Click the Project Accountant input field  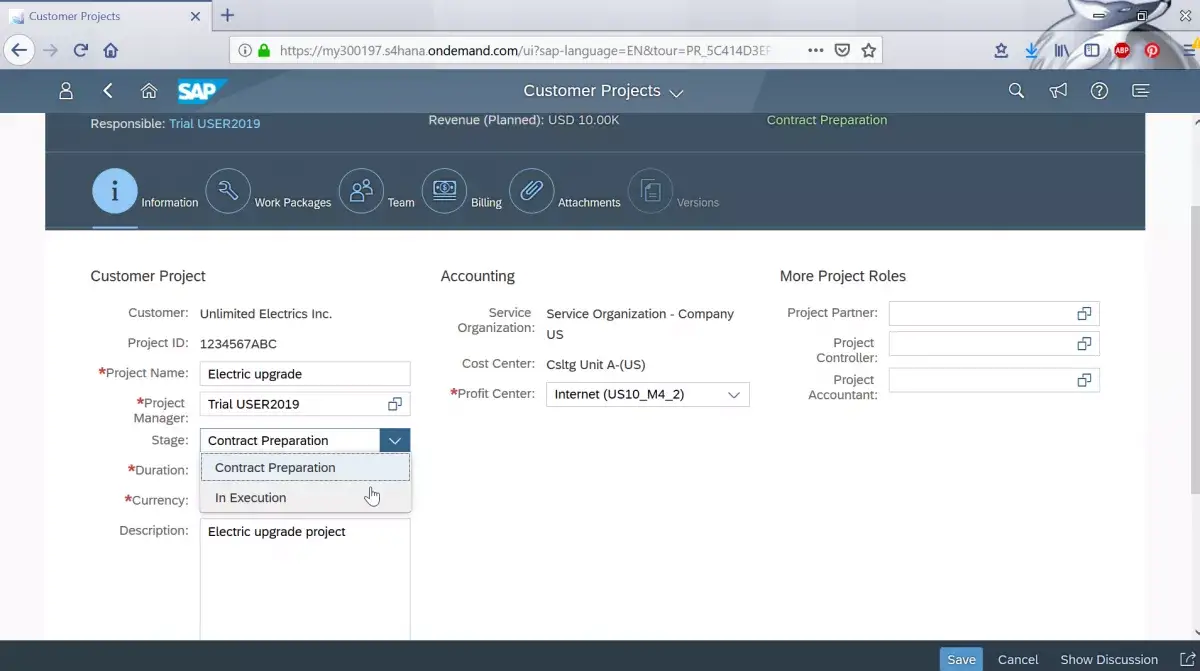[x=994, y=380]
